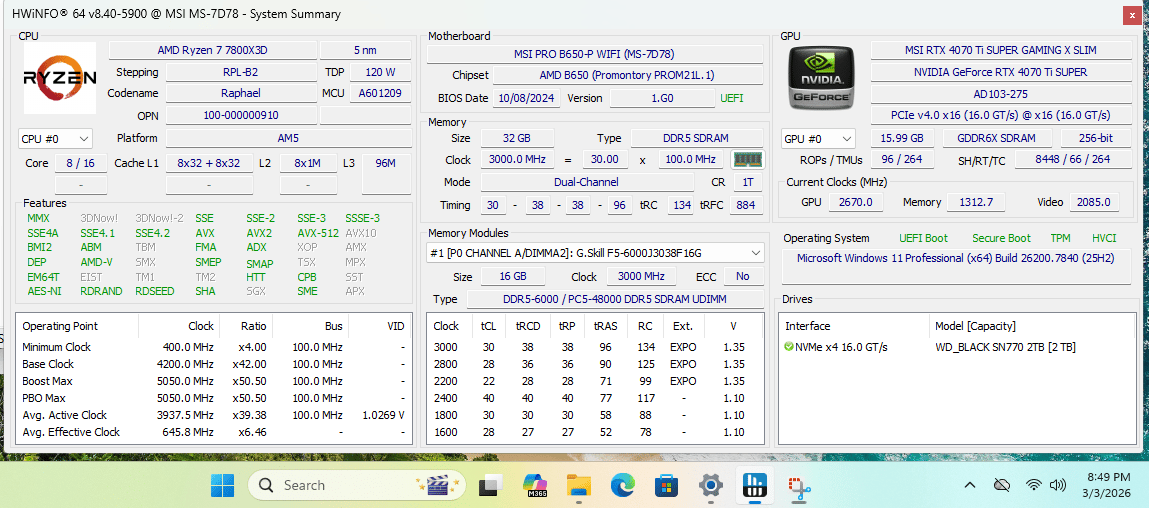Click the Microsoft Windows 11 Professional OS field
1149x508 pixels.
956,266
